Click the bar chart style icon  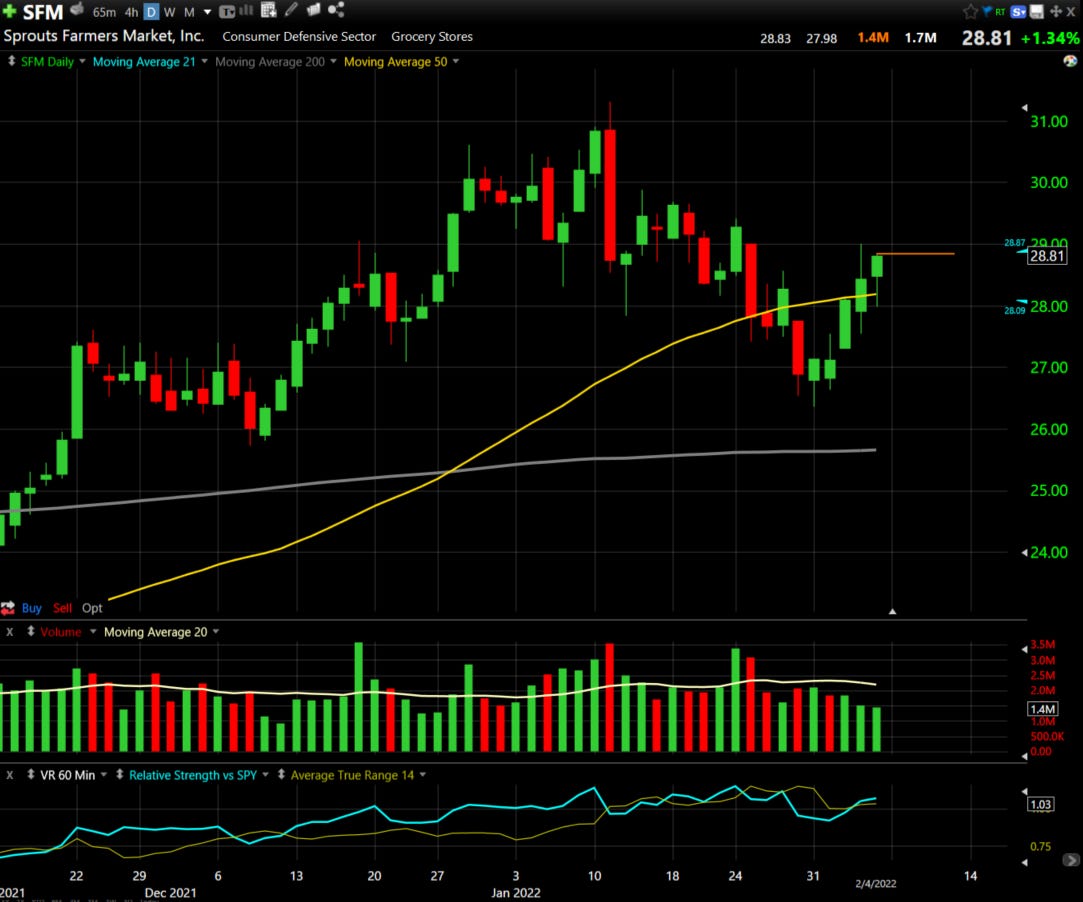245,10
